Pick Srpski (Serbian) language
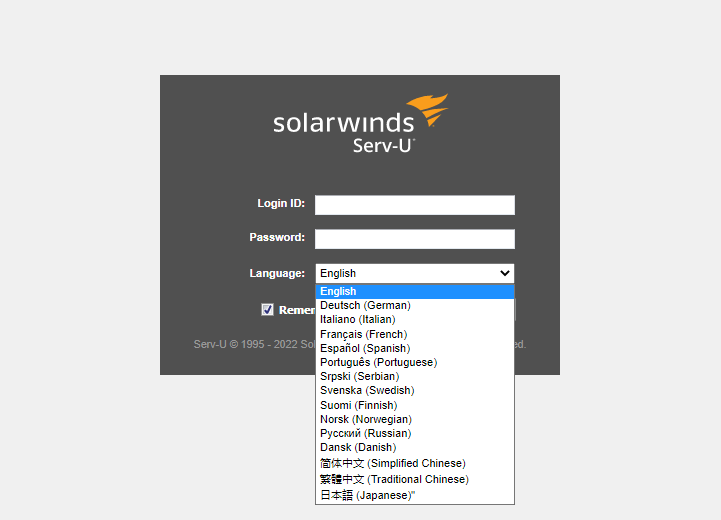This screenshot has width=721, height=520. click(415, 377)
